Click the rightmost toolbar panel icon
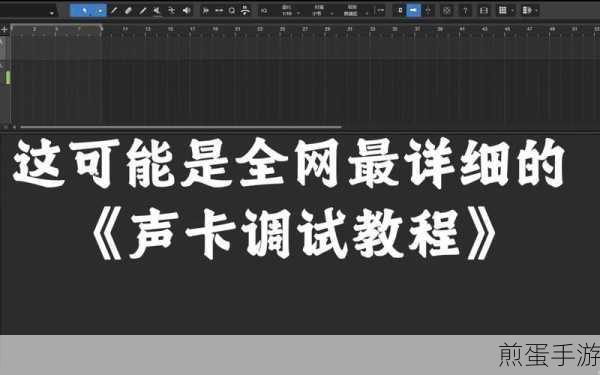 527,11
